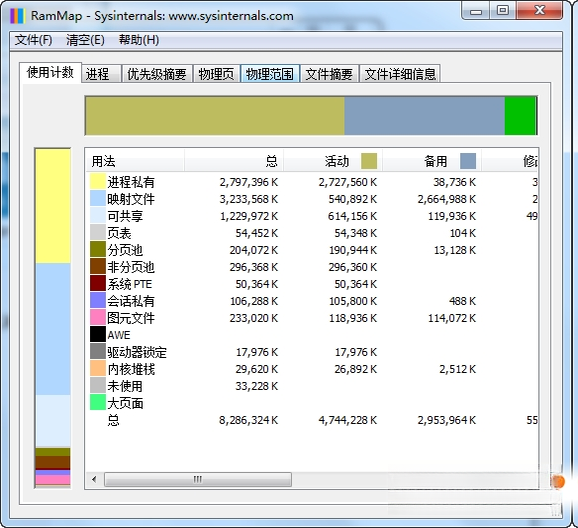
Task: Select the 系统 PTE row label
Action: pyautogui.click(x=129, y=284)
